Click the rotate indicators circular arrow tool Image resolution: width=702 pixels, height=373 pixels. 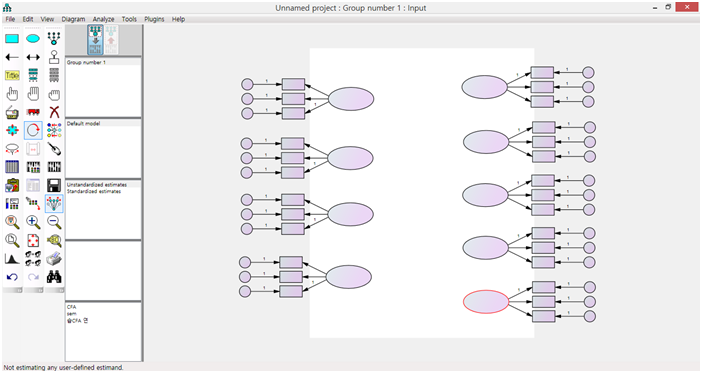click(33, 130)
